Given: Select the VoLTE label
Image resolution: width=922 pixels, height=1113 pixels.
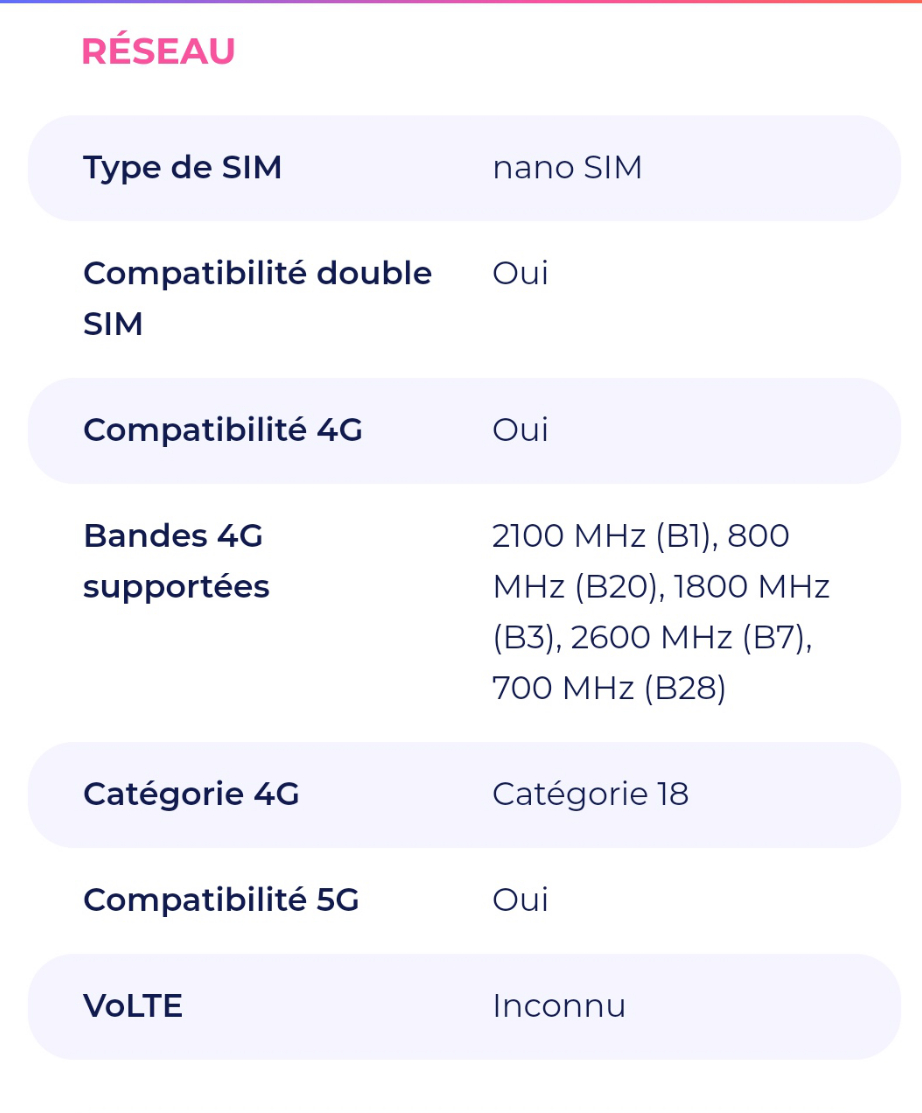Looking at the screenshot, I should (133, 1007).
